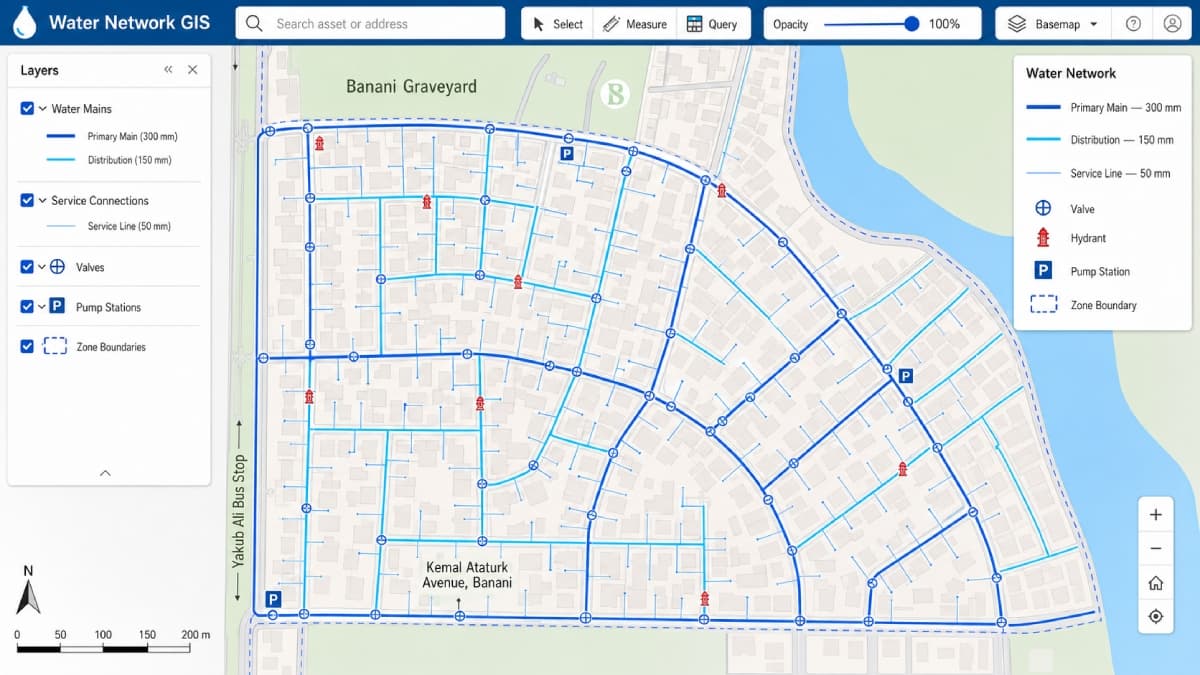Image resolution: width=1200 pixels, height=675 pixels.
Task: Collapse the Pump Stations layer chevron
Action: (43, 307)
